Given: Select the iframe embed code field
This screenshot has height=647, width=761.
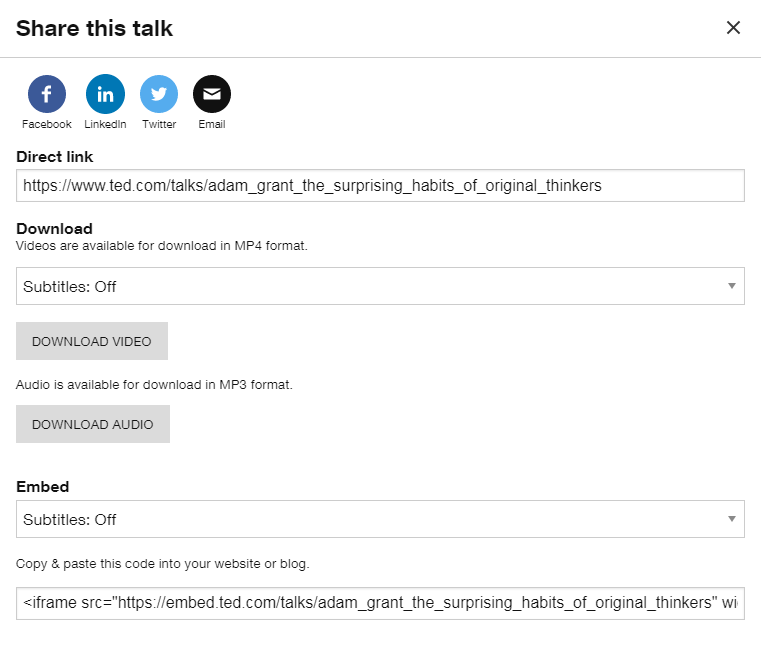Looking at the screenshot, I should click(x=380, y=603).
